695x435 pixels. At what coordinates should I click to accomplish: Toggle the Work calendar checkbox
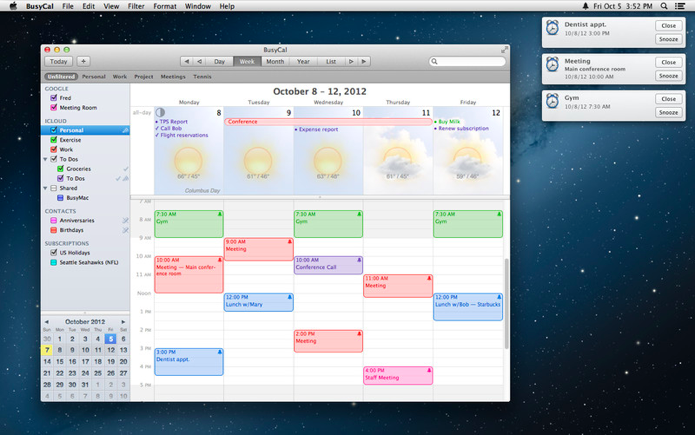pyautogui.click(x=54, y=150)
